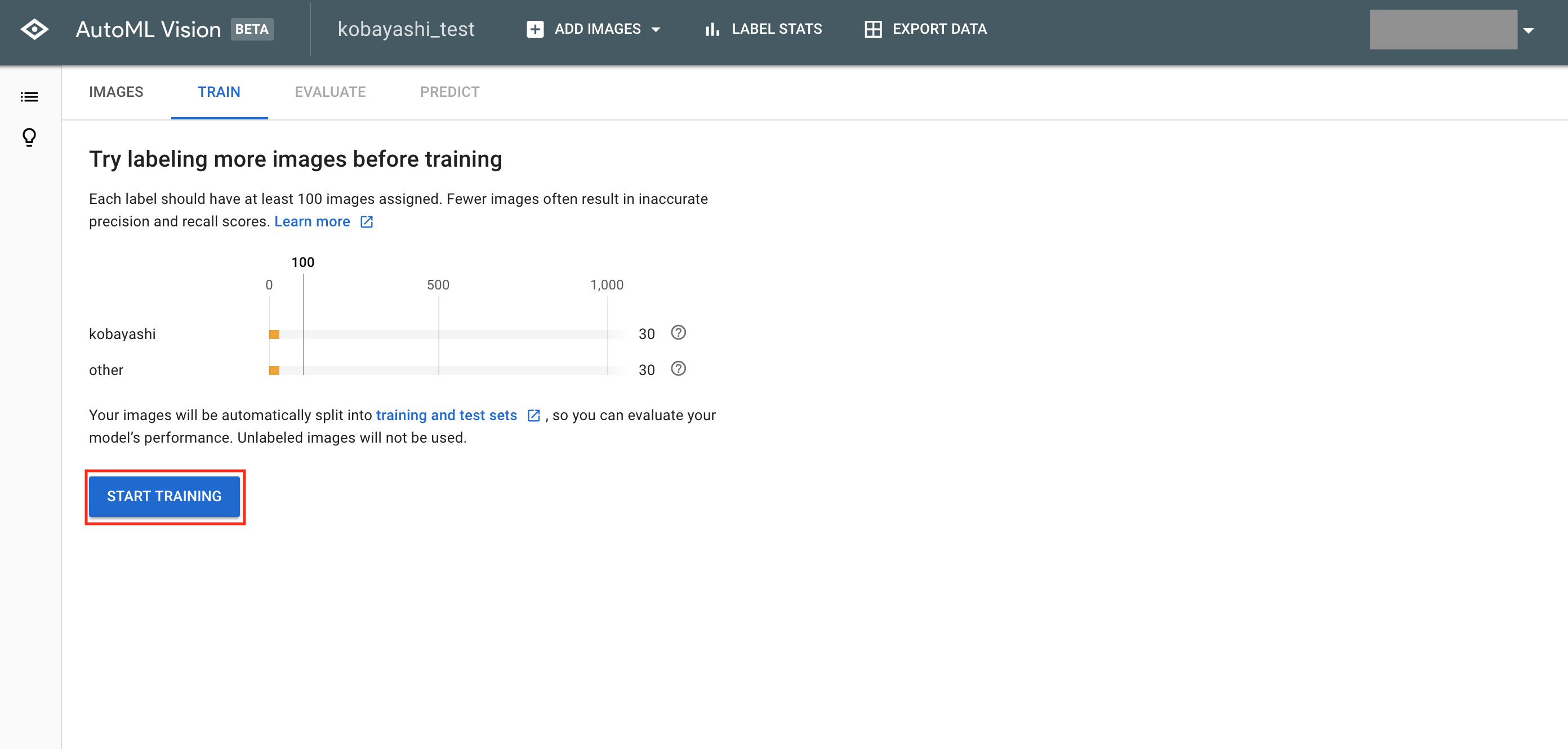This screenshot has height=749, width=1568.
Task: Click the bar chart Label Stats icon
Action: coord(712,29)
